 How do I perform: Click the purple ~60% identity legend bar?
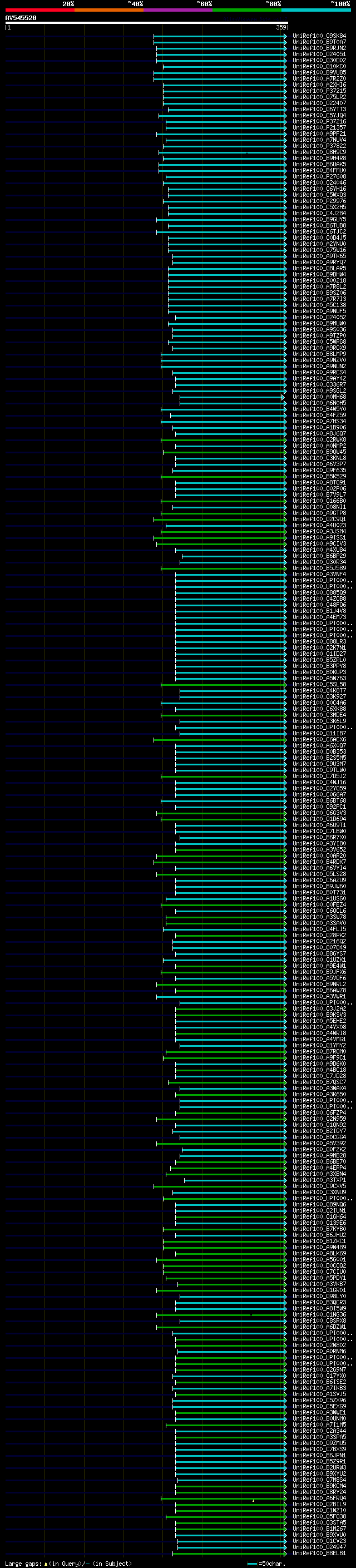tap(177, 10)
